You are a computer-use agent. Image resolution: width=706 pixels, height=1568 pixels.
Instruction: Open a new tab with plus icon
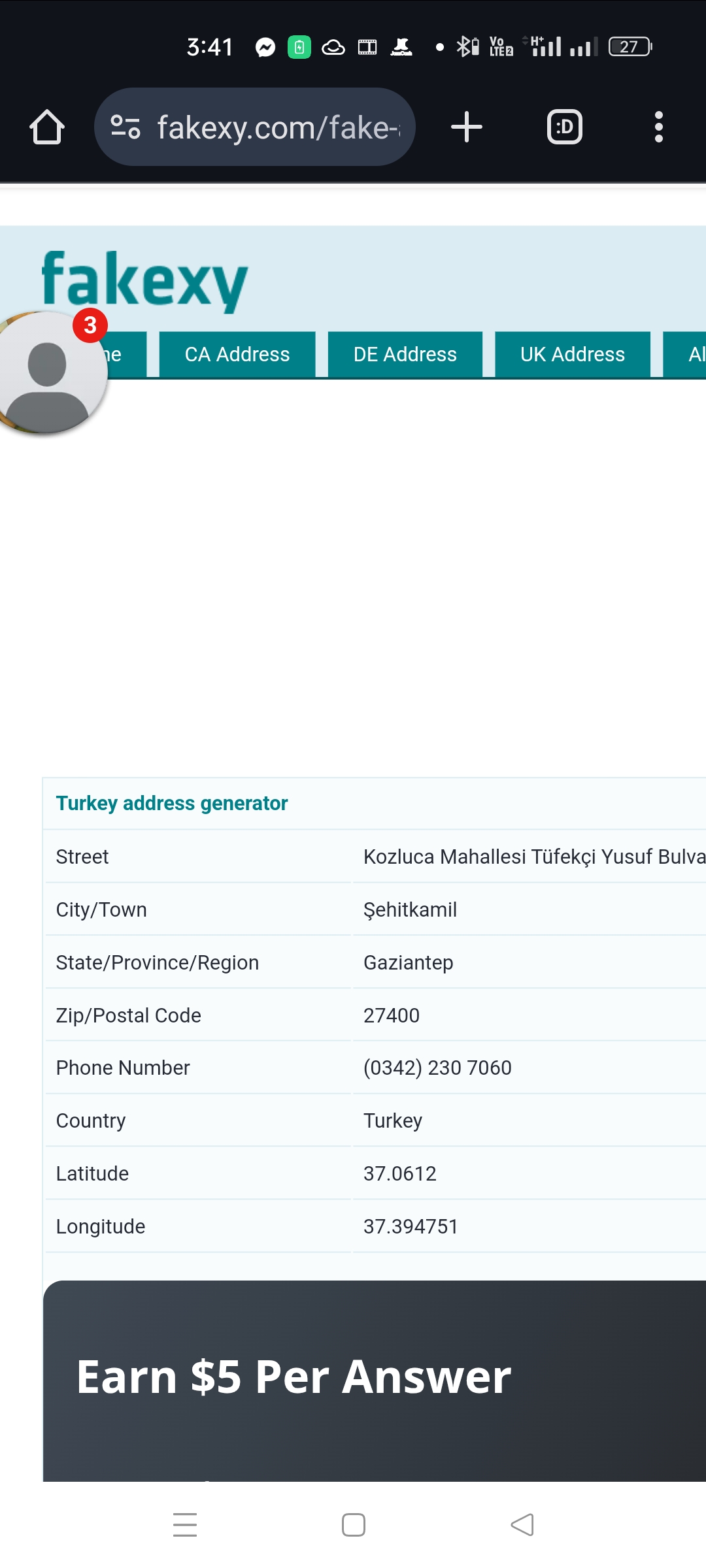[x=467, y=127]
